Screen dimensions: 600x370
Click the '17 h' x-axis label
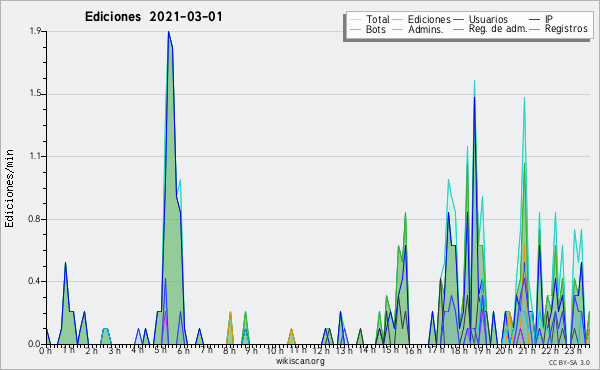pos(436,350)
